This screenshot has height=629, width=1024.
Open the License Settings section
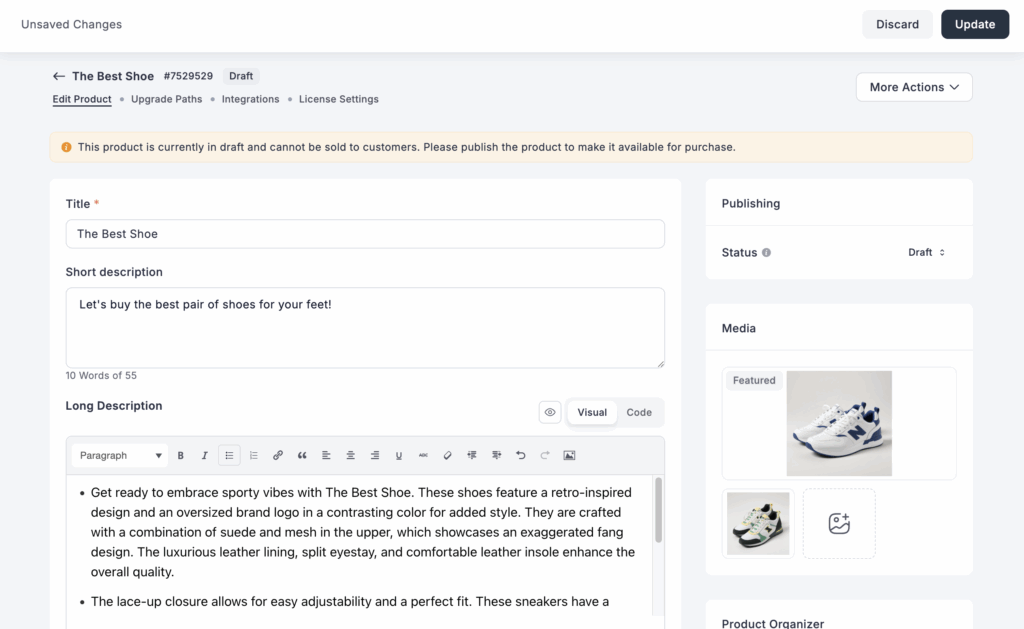(x=338, y=99)
